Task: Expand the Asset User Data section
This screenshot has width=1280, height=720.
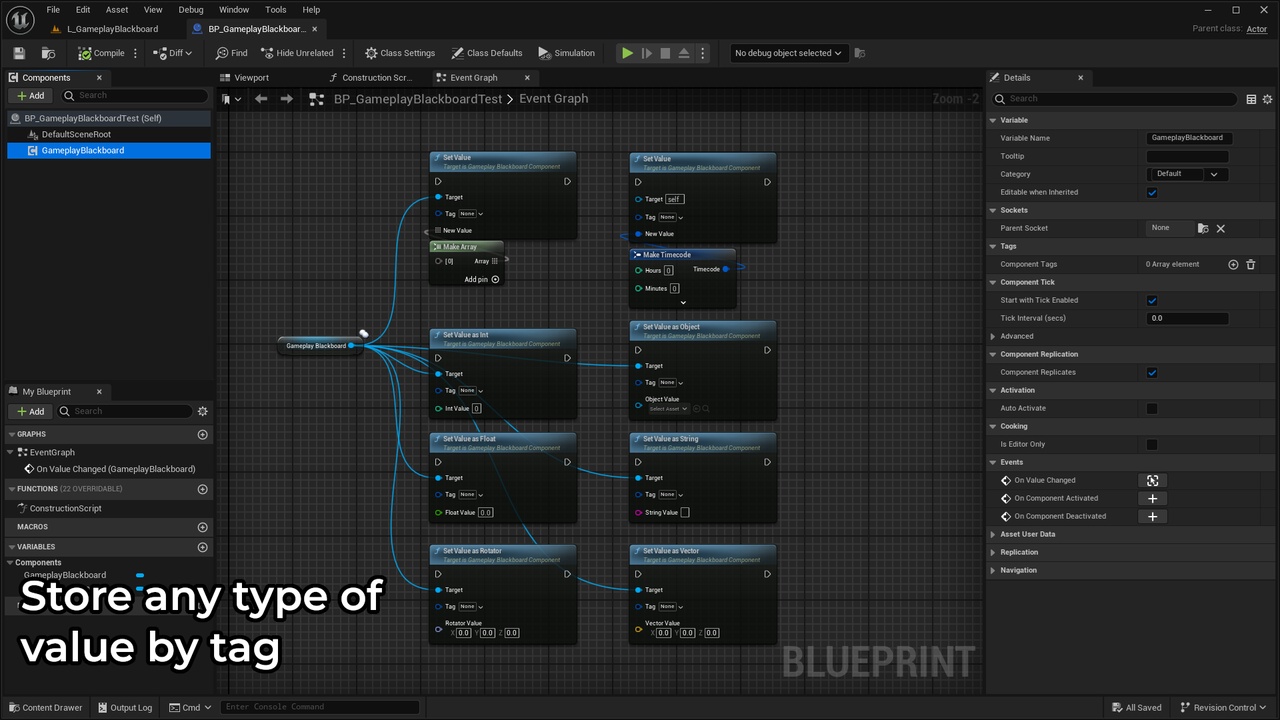Action: 1027,534
